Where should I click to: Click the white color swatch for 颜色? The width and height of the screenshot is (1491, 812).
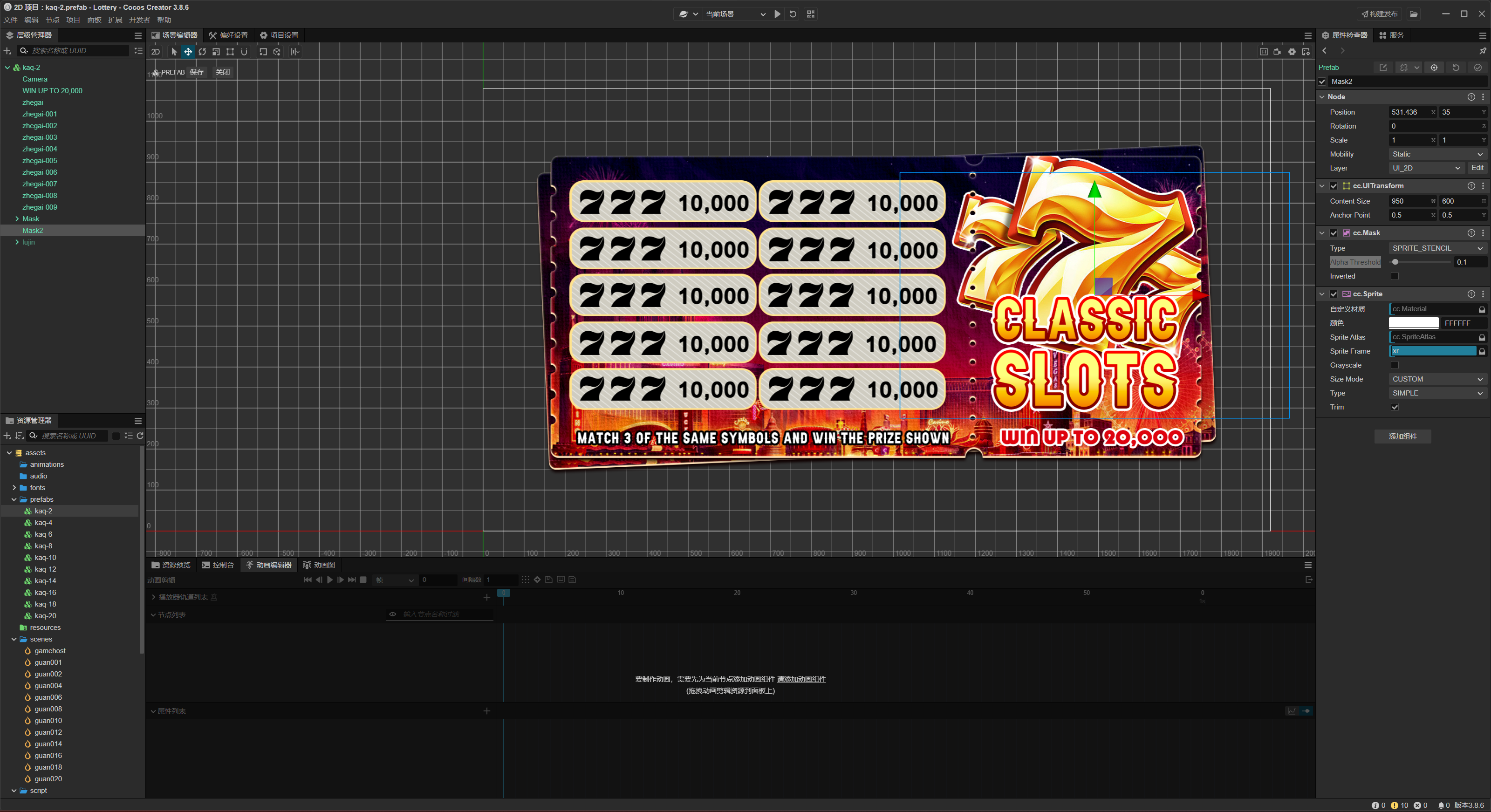pos(1413,323)
